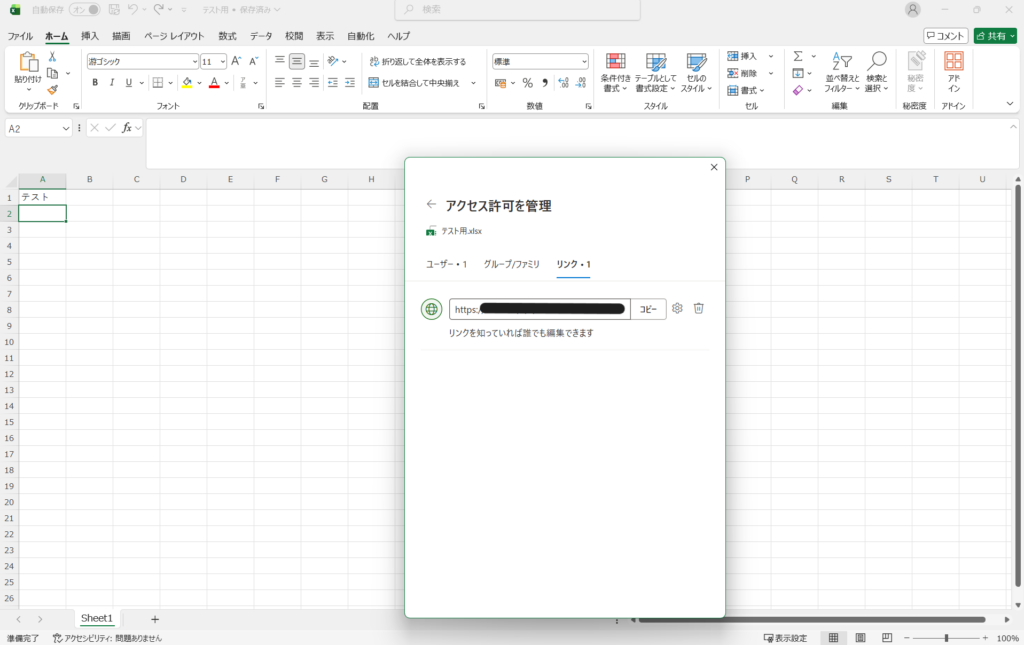Add a new sheet with plus icon
Screen dimensions: 1024x645
155,619
